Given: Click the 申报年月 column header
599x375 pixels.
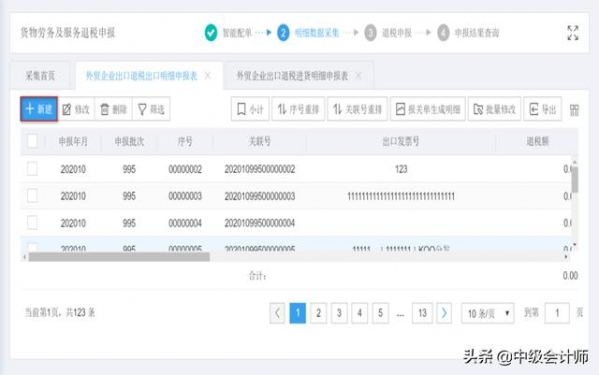Looking at the screenshot, I should click(x=73, y=142).
